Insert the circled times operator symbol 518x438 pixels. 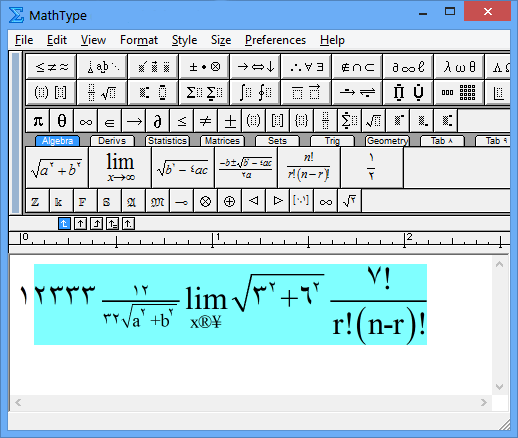(x=206, y=201)
